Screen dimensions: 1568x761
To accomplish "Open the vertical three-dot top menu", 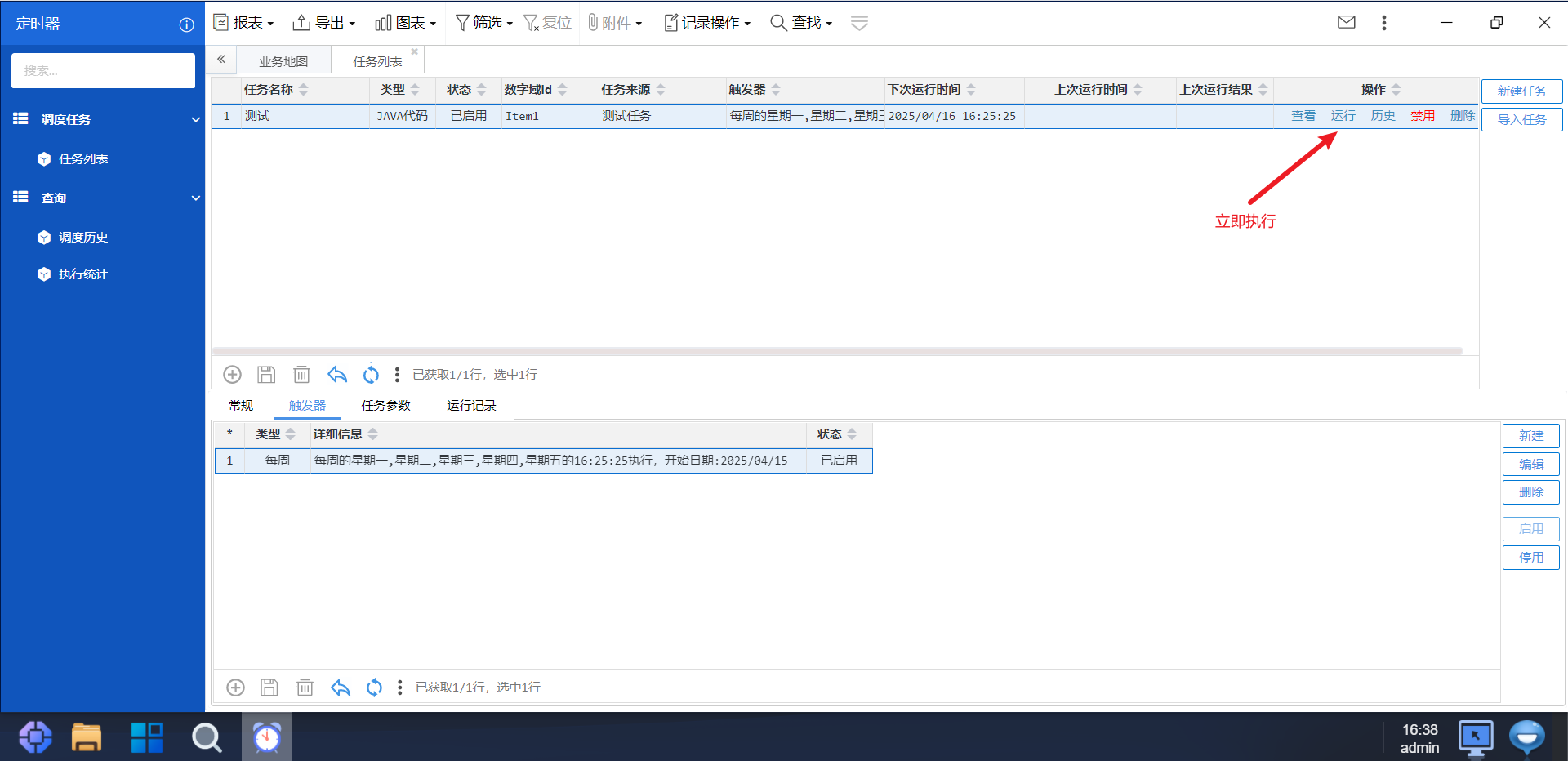I will pos(1384,23).
